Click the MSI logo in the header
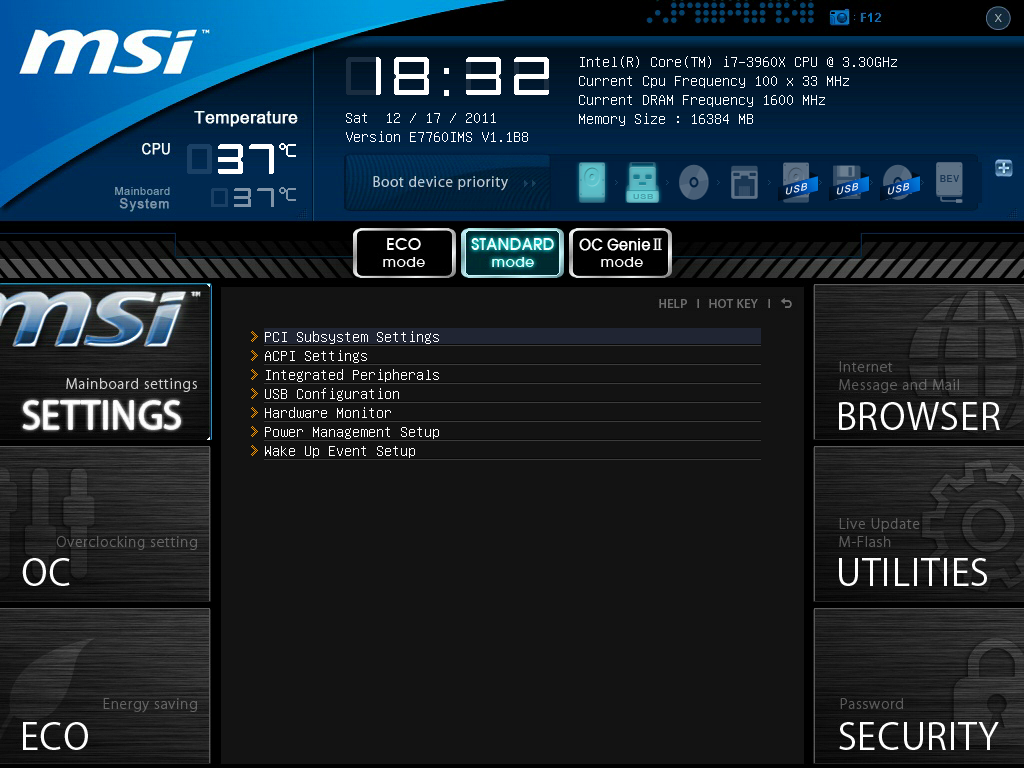The image size is (1024, 768). (x=112, y=51)
